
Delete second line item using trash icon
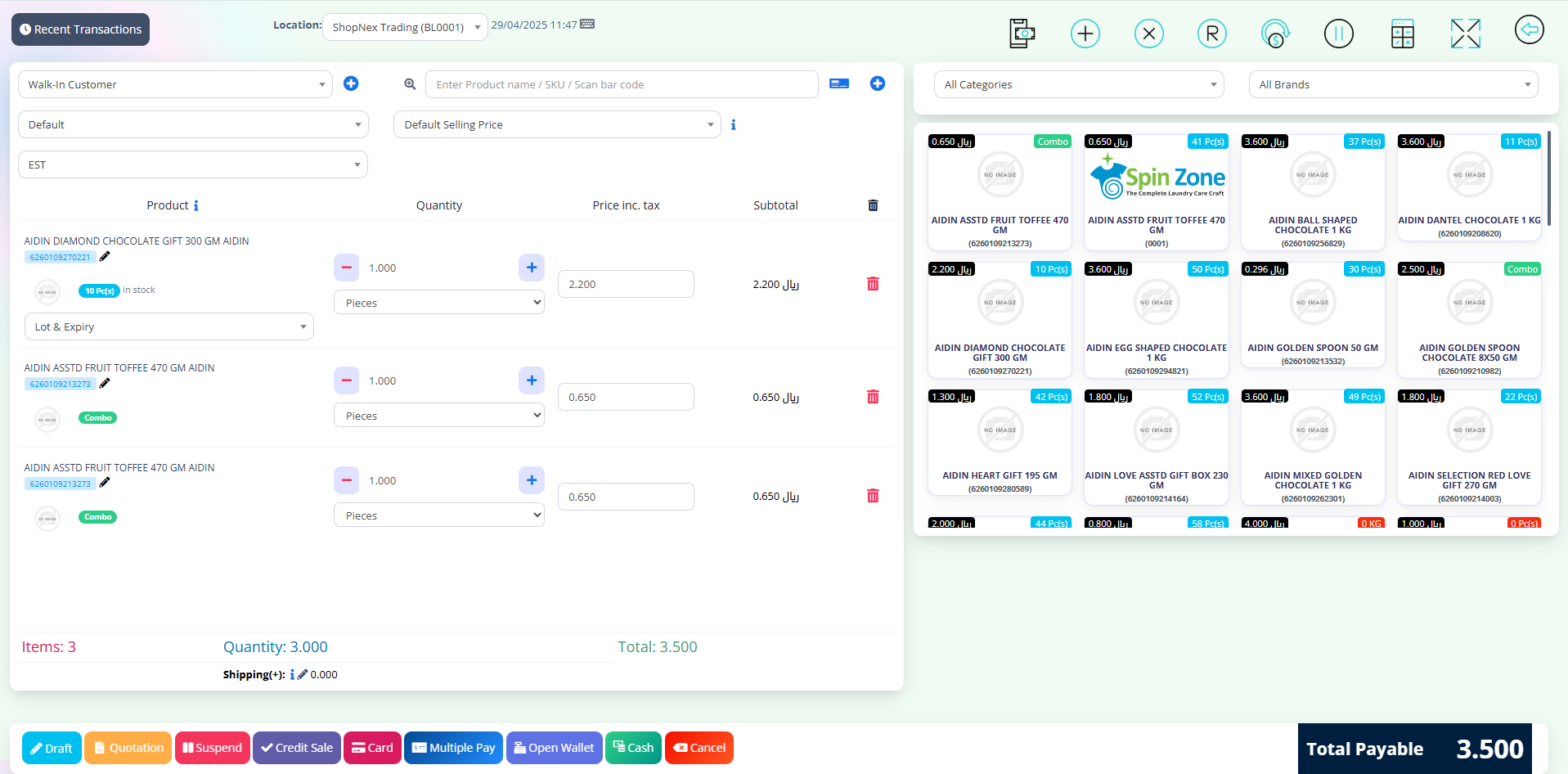point(873,397)
